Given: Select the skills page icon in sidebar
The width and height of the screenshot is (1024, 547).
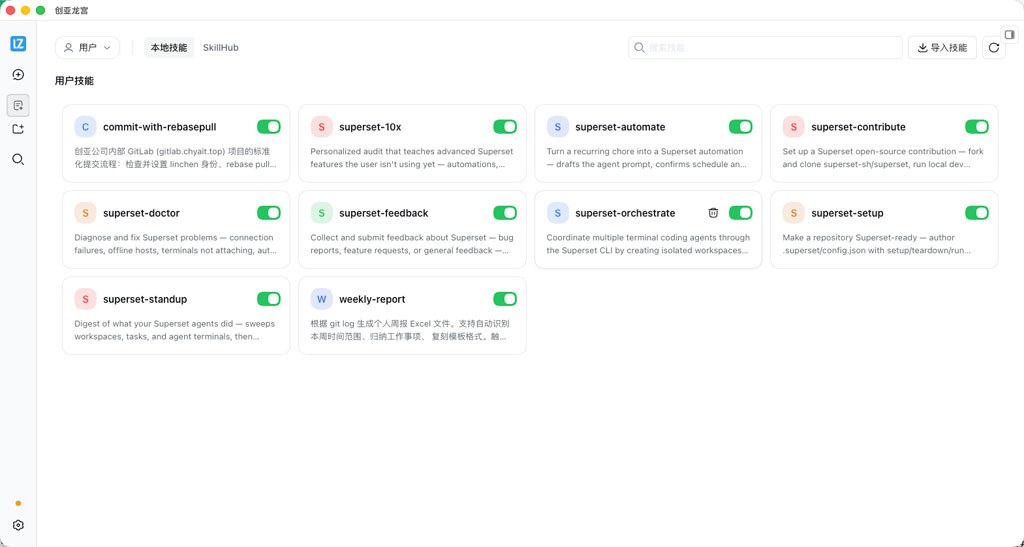Looking at the screenshot, I should [18, 105].
